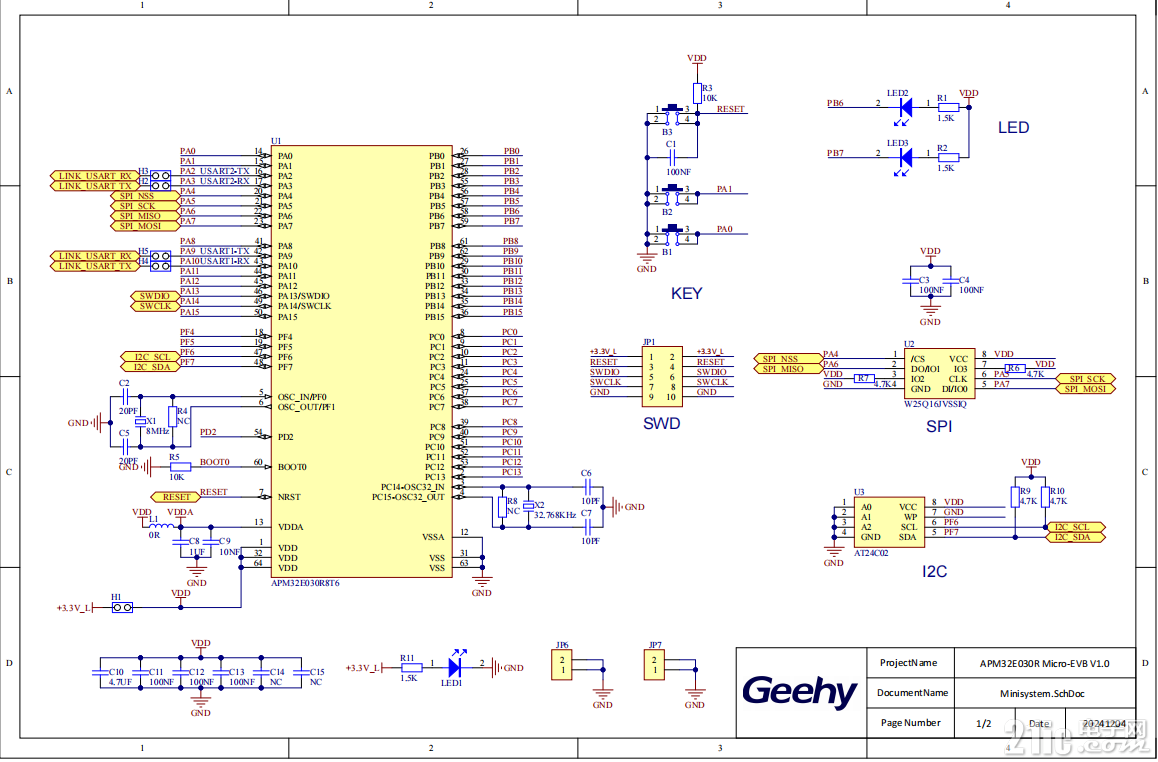Viewport: 1158px width, 762px height.
Task: Click the 'NRST' pin name on U1
Action: click(x=289, y=497)
